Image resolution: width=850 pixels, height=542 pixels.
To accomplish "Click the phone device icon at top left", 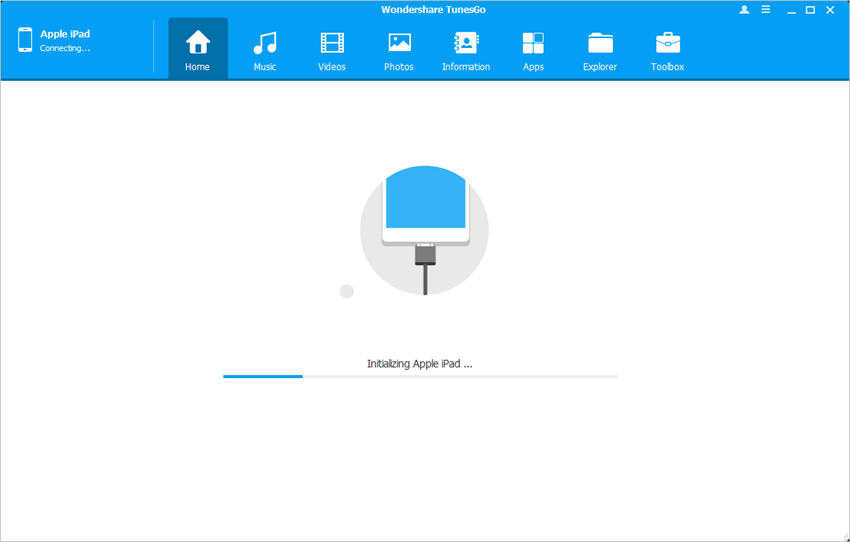I will 25,40.
